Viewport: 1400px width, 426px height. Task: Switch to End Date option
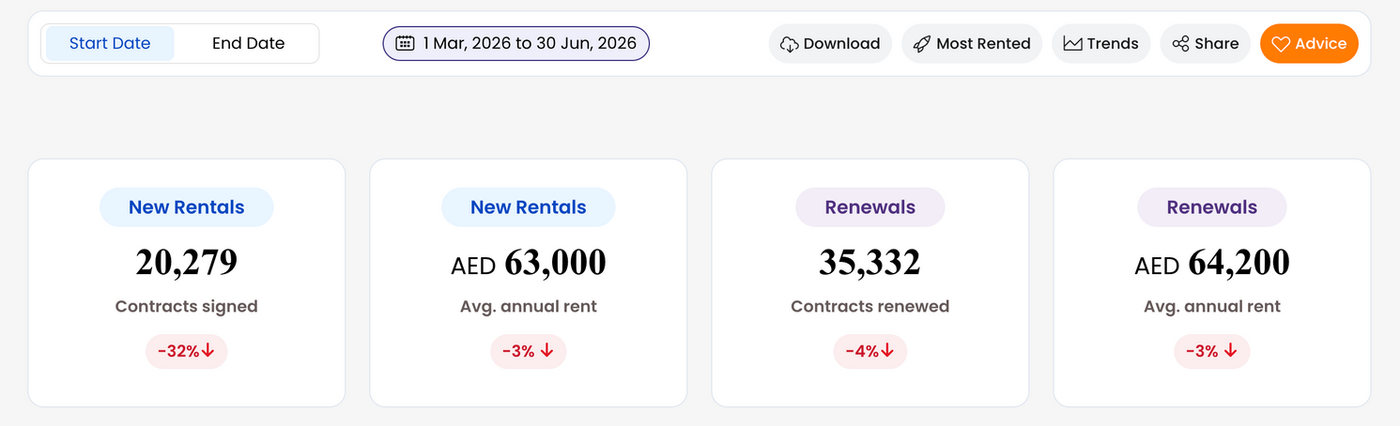pos(248,44)
